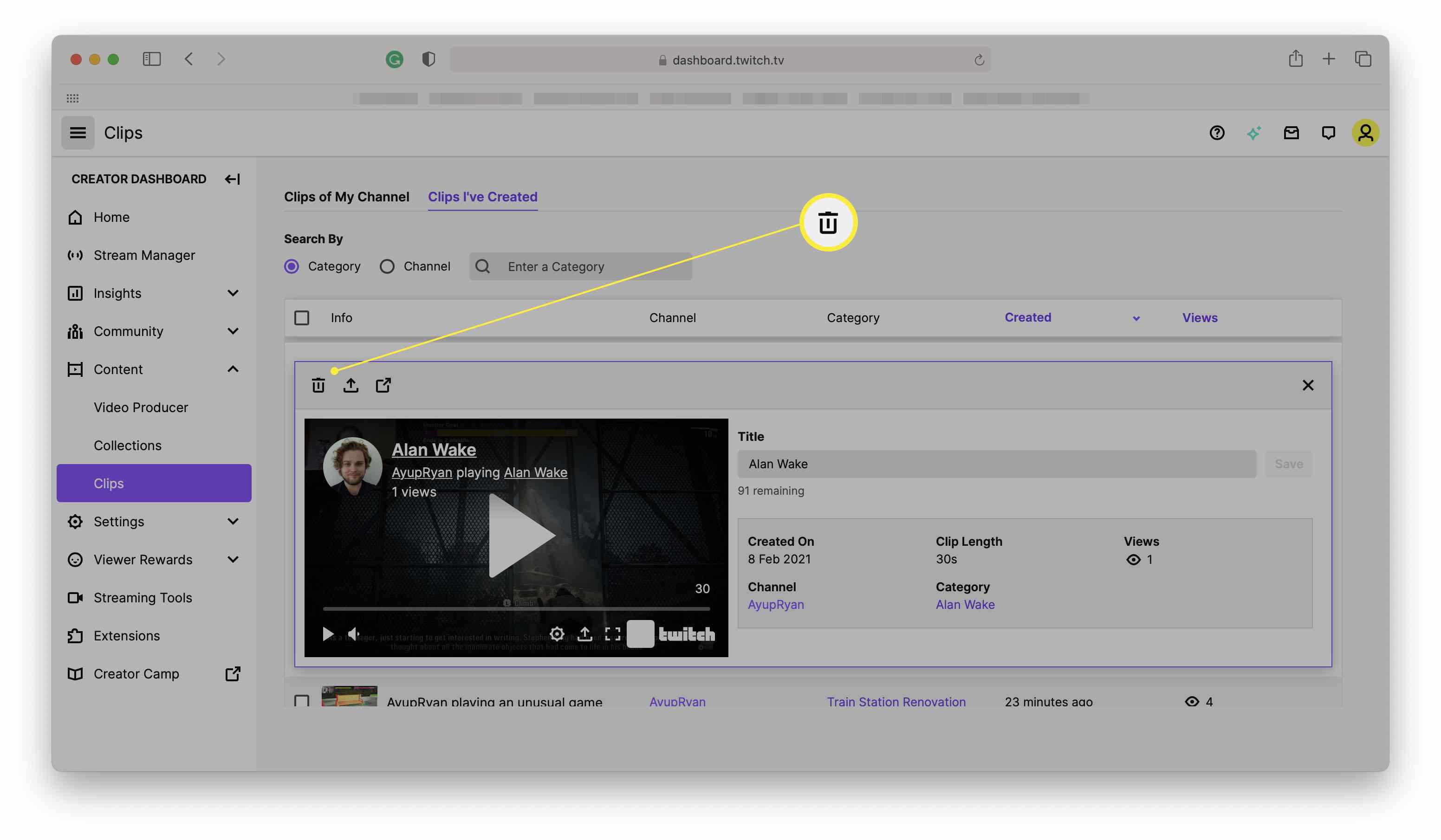
Task: Open a new Safari tab
Action: coord(1328,58)
